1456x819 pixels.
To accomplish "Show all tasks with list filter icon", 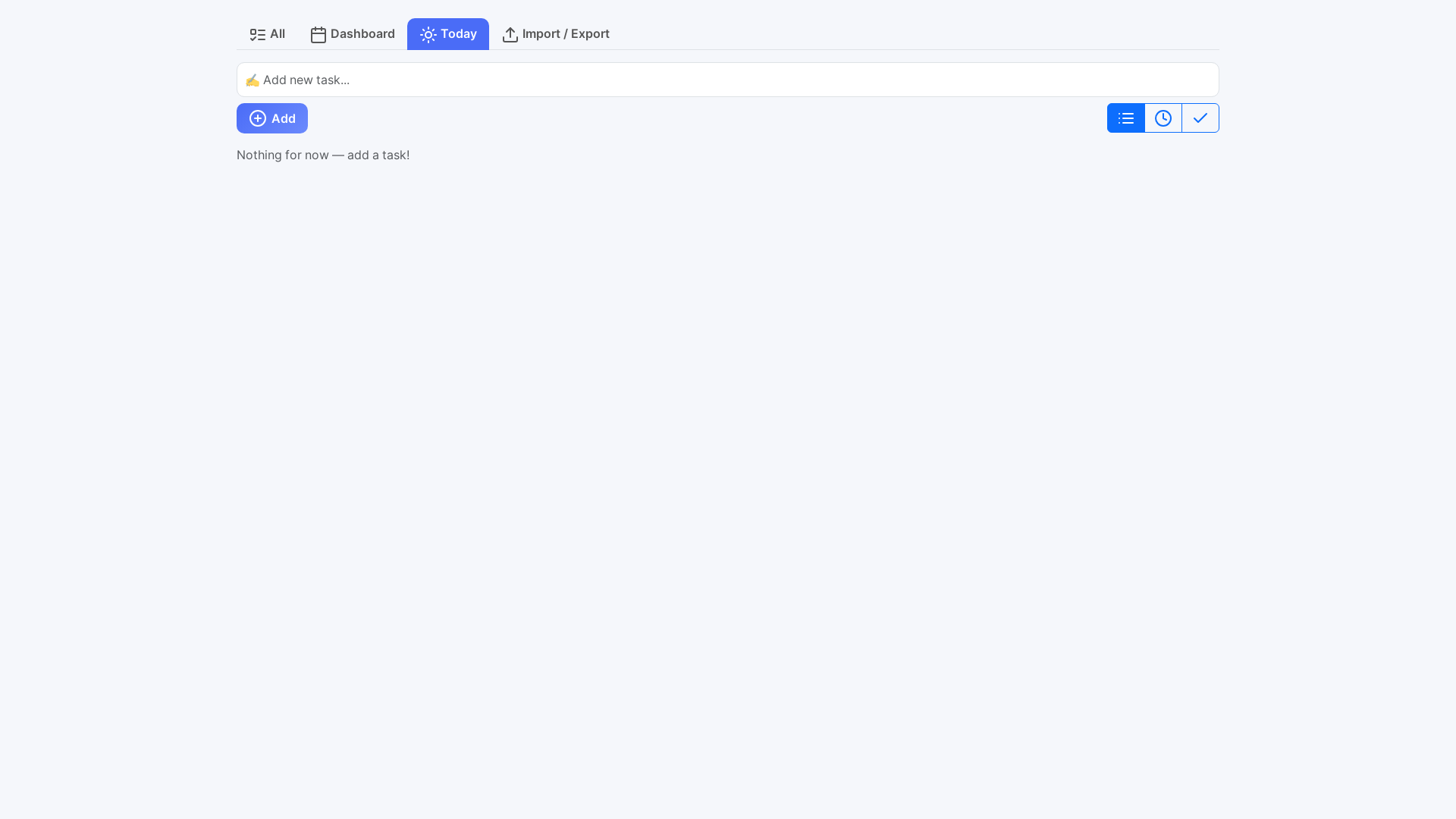I will tap(1126, 118).
